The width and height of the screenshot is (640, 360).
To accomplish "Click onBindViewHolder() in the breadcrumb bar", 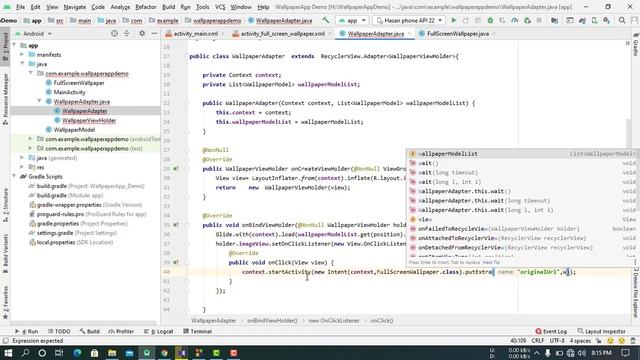I will point(272,321).
